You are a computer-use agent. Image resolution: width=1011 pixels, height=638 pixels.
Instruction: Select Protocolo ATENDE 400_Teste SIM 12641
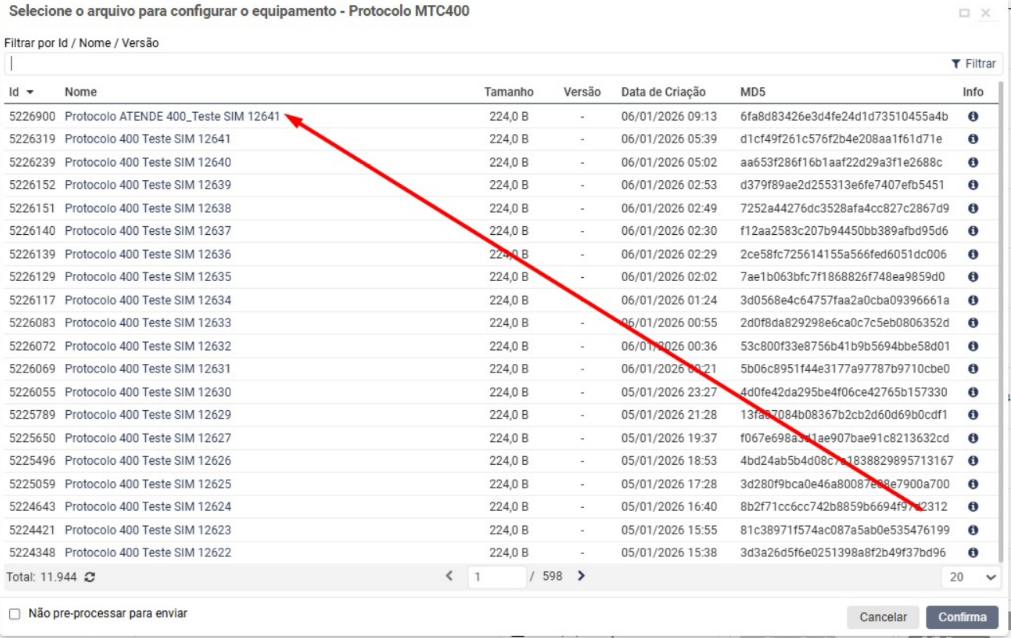point(172,116)
